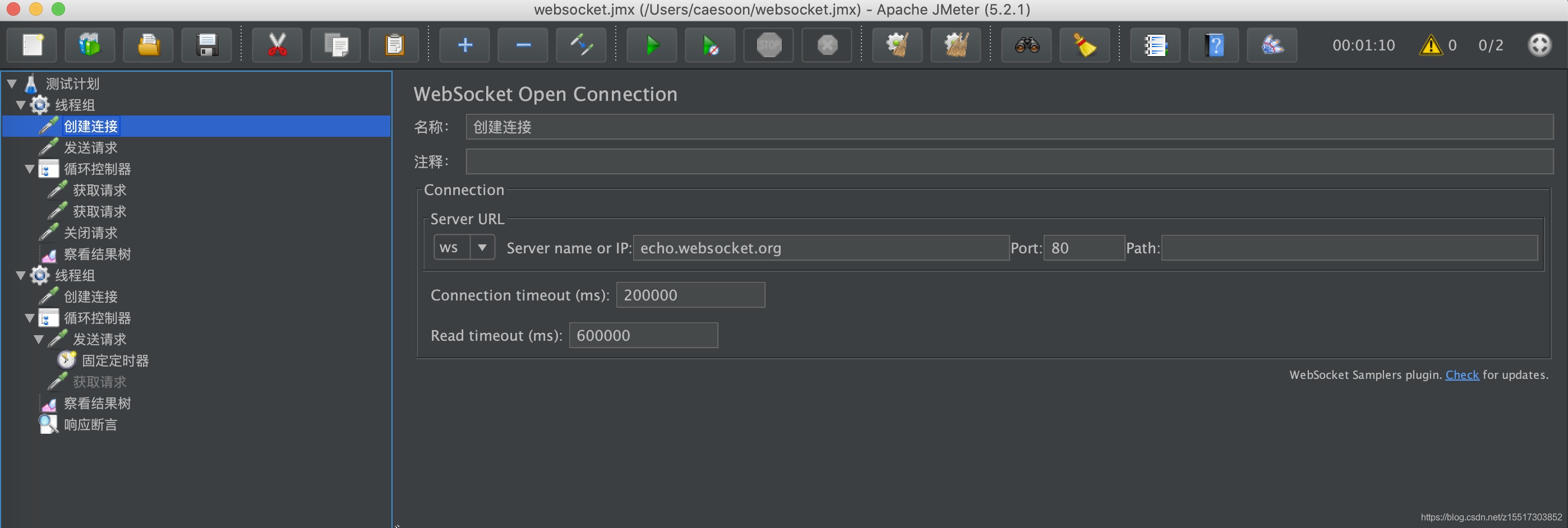1568x528 pixels.
Task: Select second 察看结果树 listener
Action: pos(98,404)
